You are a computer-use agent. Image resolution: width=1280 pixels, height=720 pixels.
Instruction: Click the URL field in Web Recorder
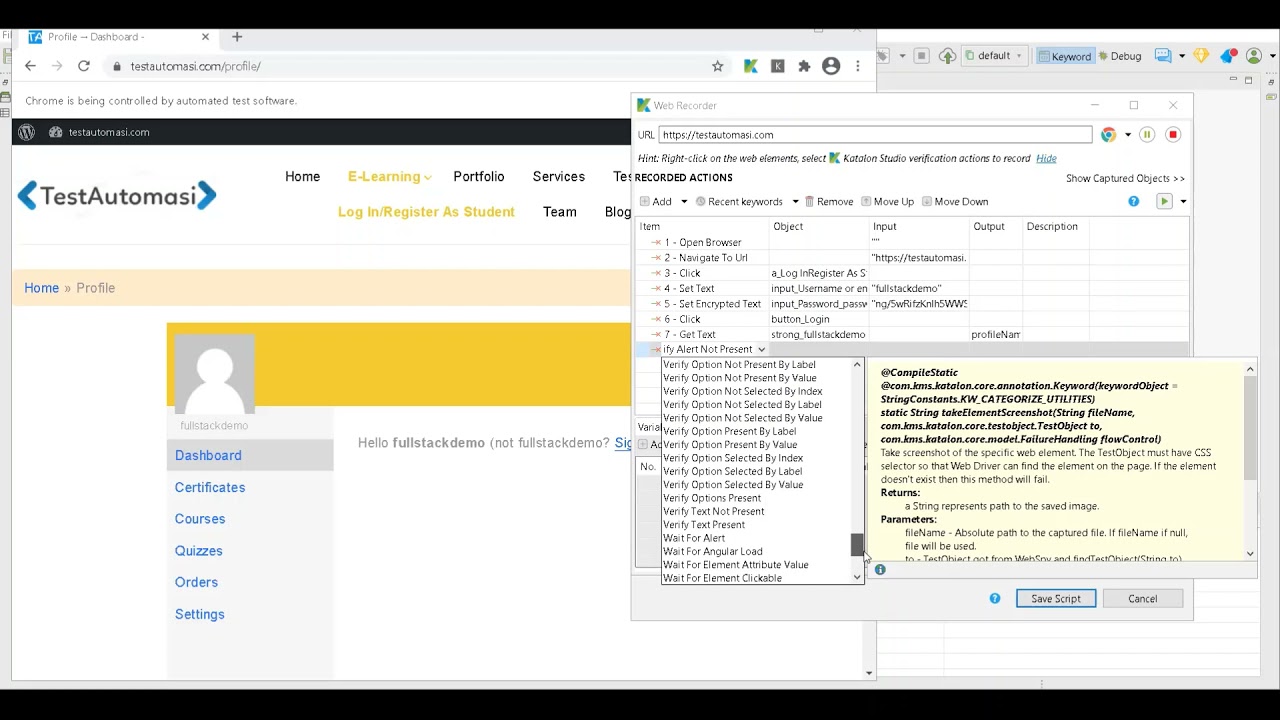click(x=875, y=135)
